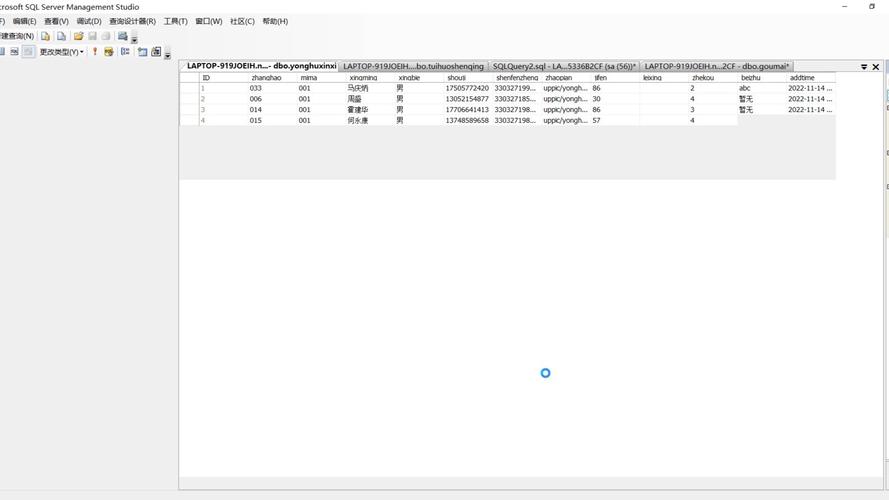Click the Add Group By icon
The height and width of the screenshot is (500, 889).
125,52
